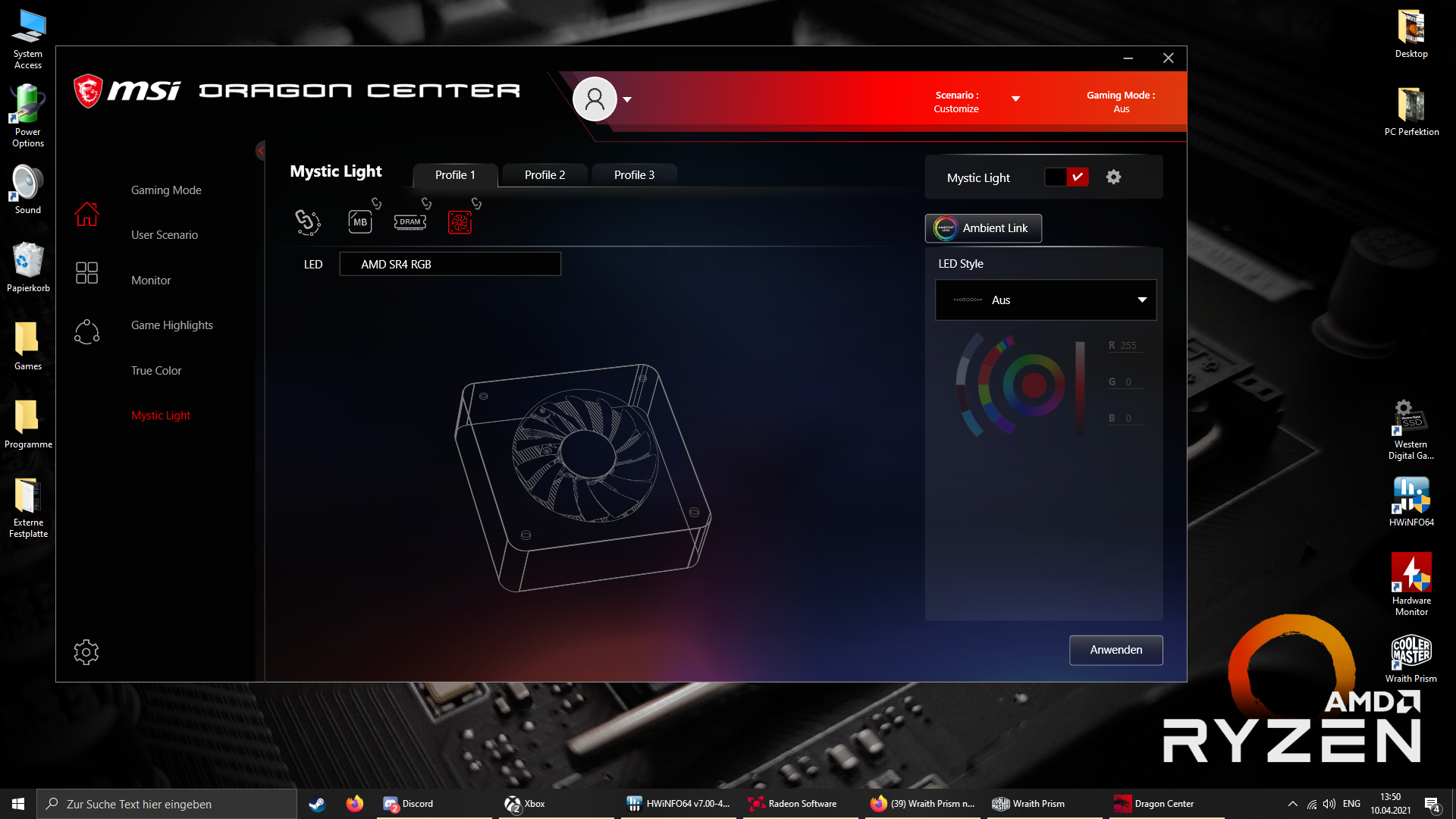Open Game Highlights in sidebar menu
The height and width of the screenshot is (819, 1456).
[x=171, y=325]
